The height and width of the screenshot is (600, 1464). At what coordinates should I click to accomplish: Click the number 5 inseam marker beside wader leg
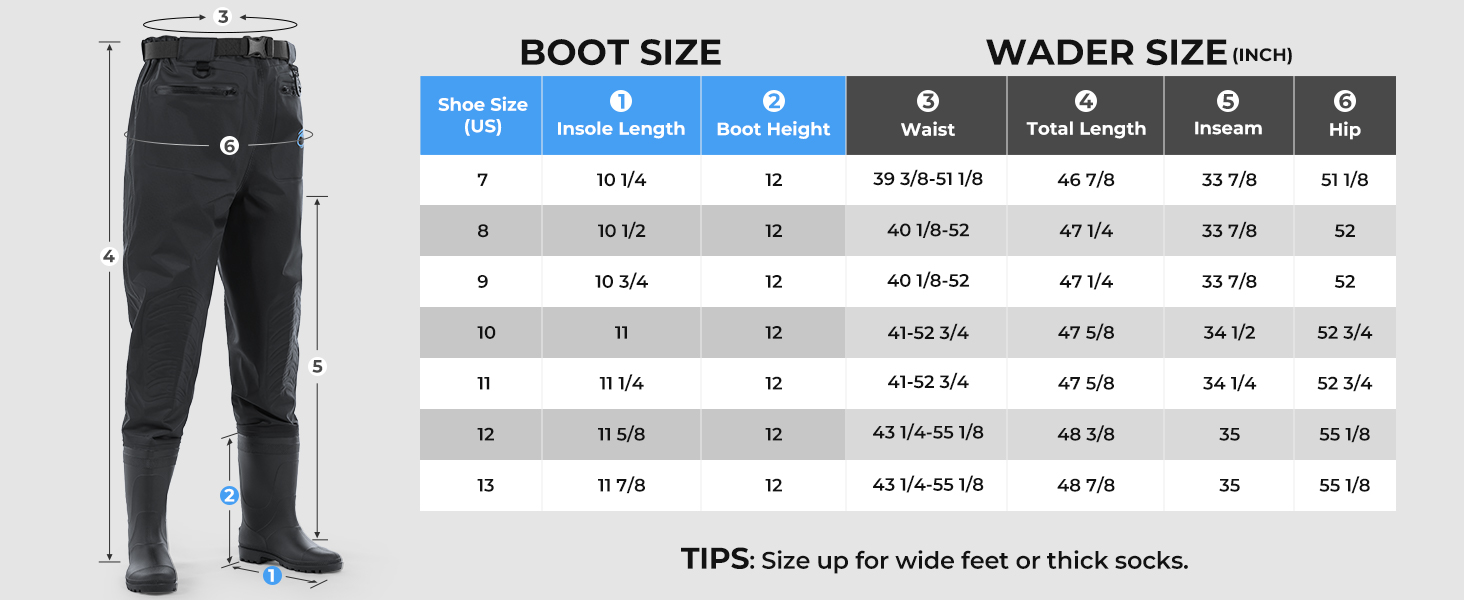(x=318, y=366)
